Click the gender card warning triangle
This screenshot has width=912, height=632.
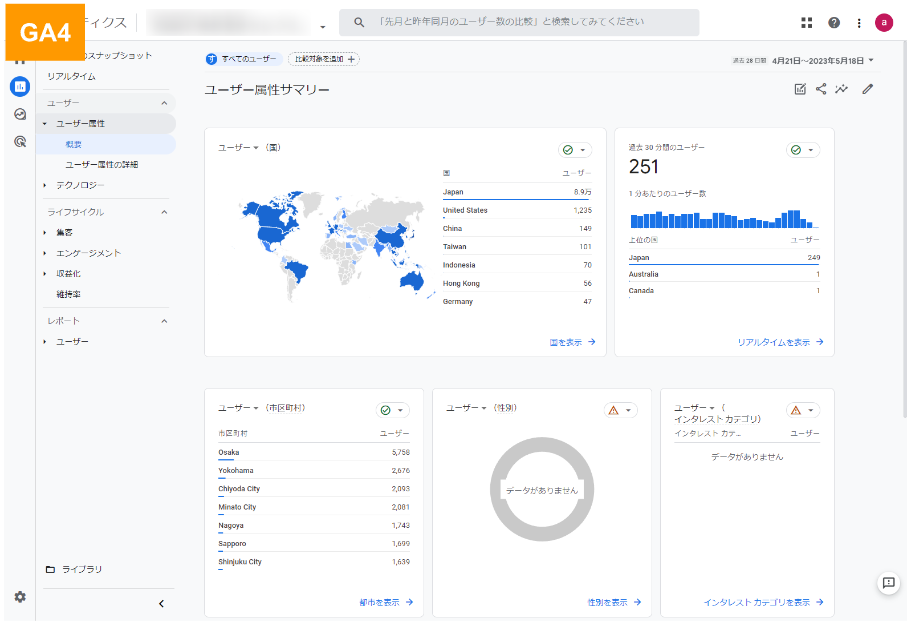pos(613,410)
